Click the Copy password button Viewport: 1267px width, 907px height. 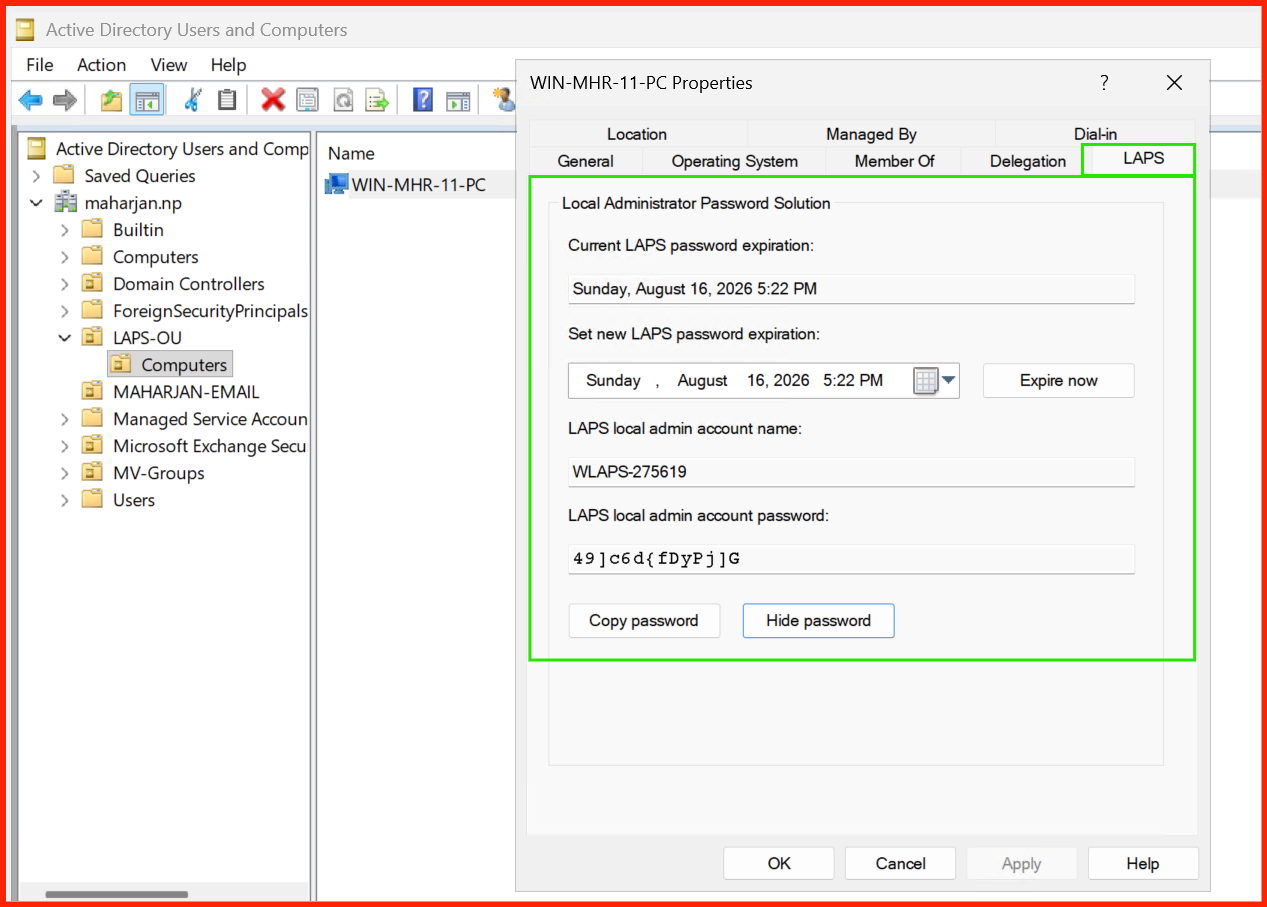[644, 621]
